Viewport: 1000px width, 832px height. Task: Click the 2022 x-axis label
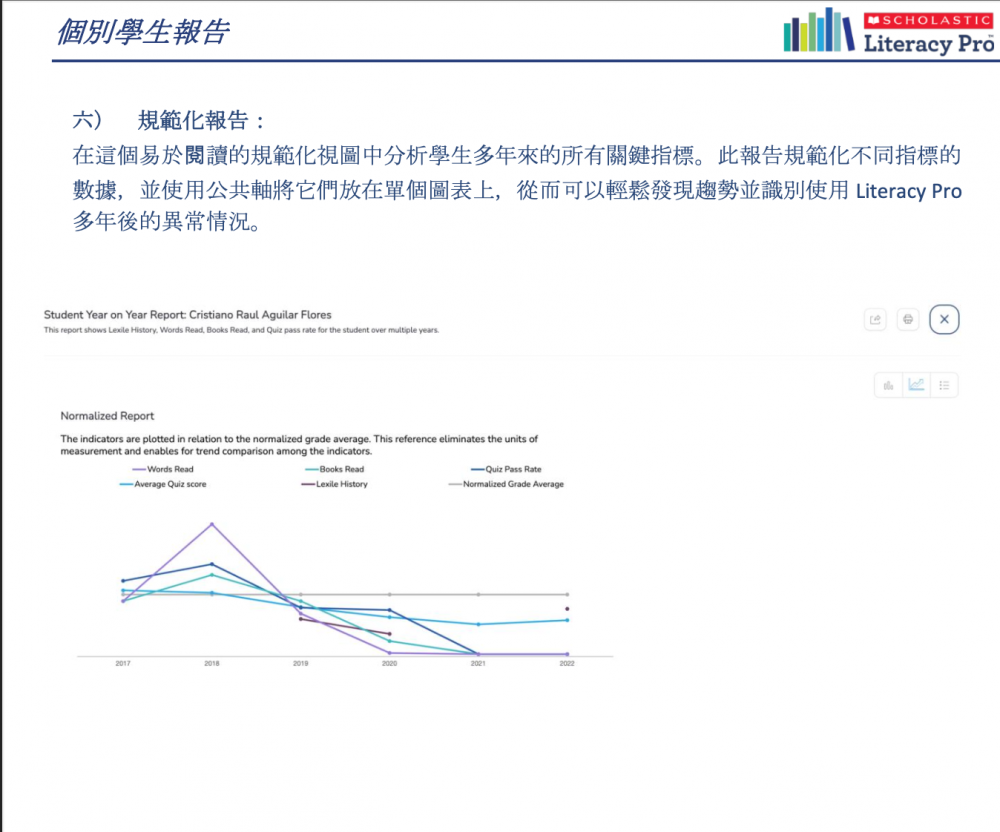coord(567,663)
